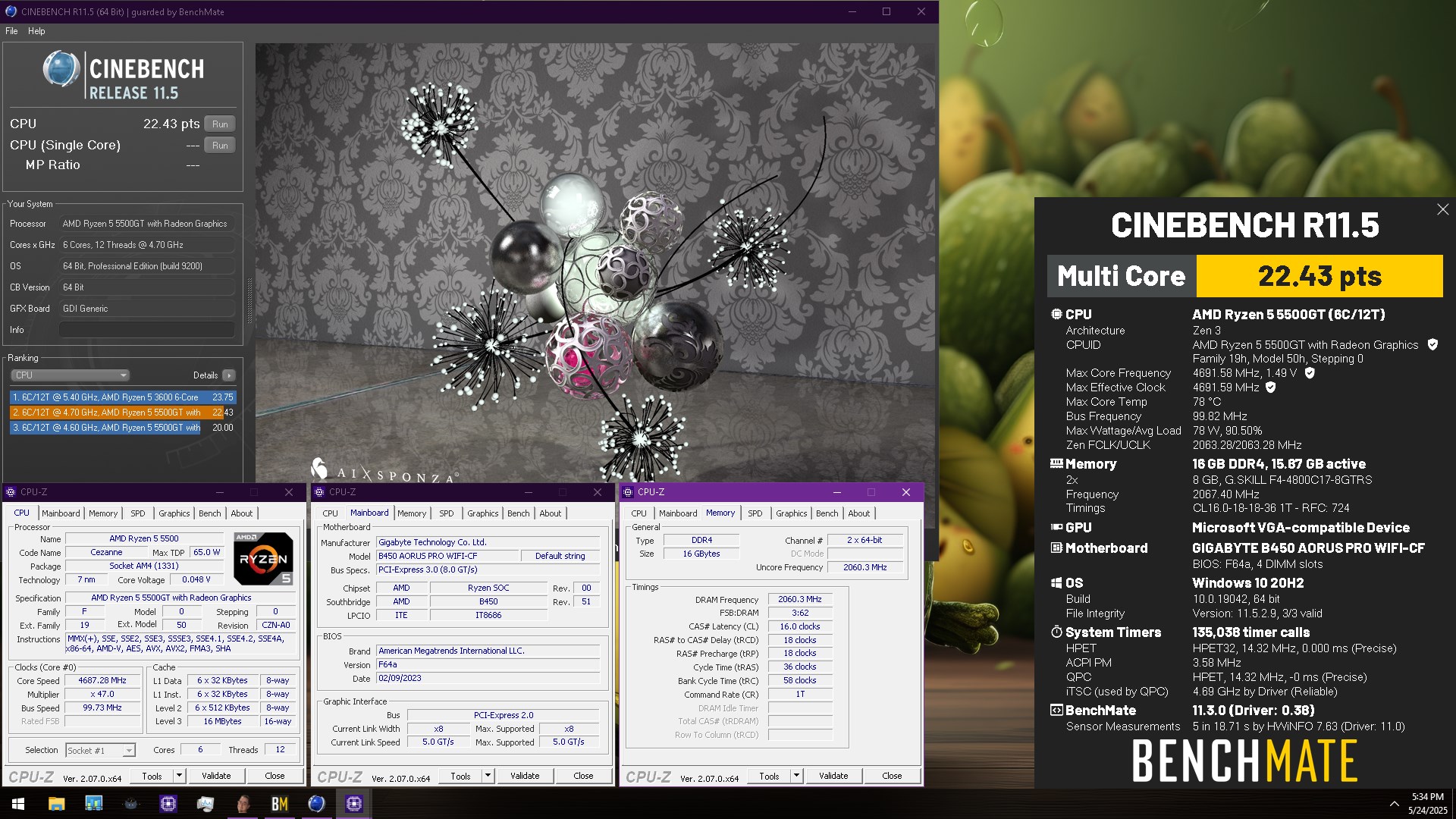Expand Tools dropdown arrow in Mainboard CPU-Z

coord(488,776)
